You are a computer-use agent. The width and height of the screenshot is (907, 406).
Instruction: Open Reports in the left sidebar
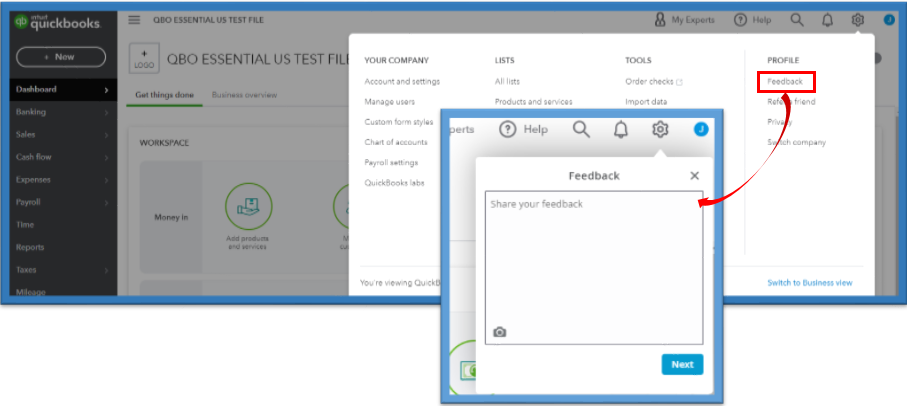30,247
